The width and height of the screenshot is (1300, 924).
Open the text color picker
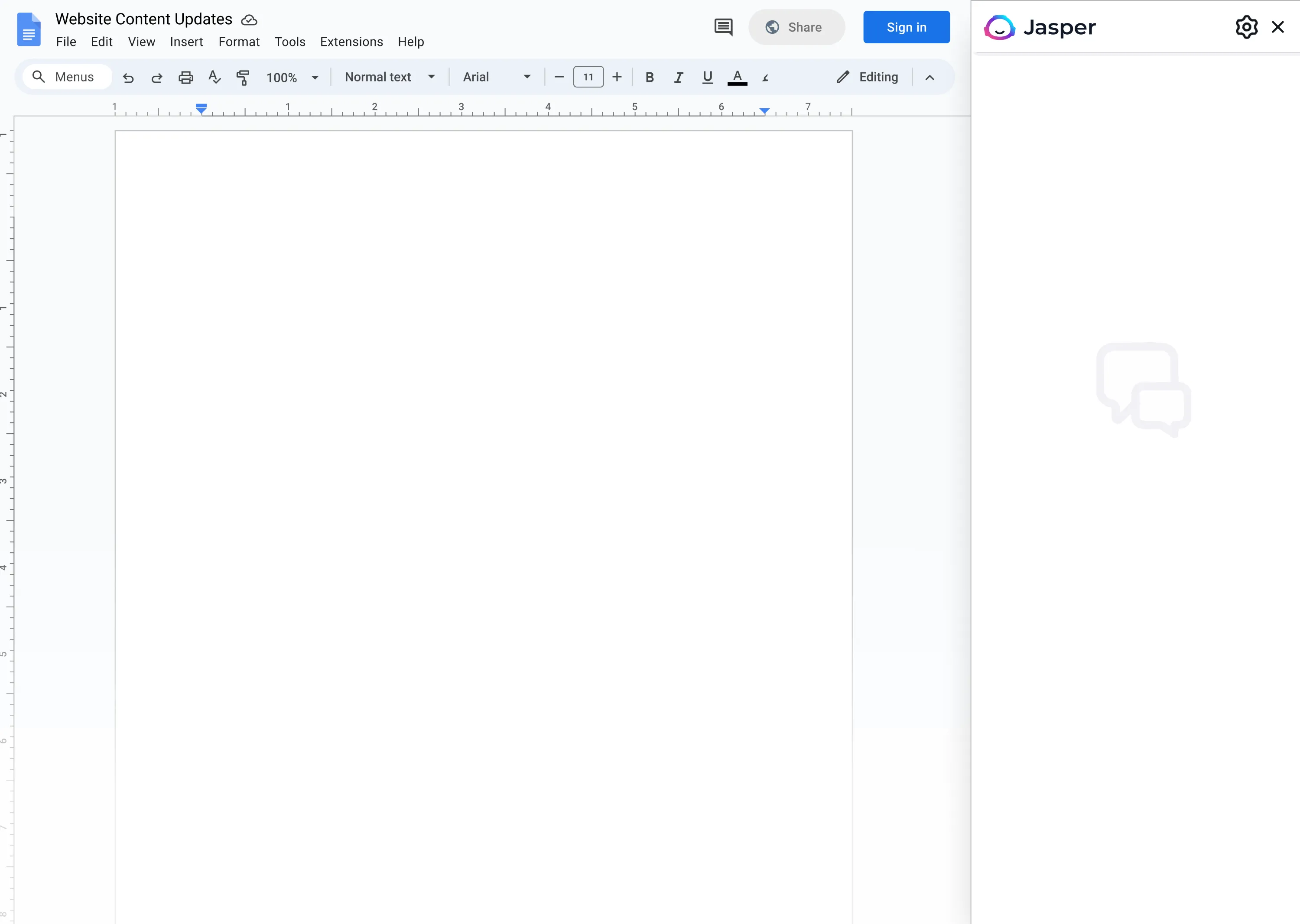(737, 78)
